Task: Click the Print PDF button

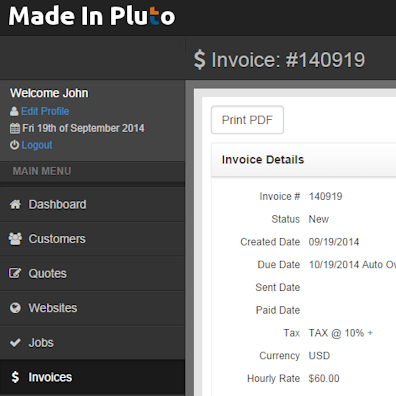Action: pyautogui.click(x=247, y=120)
